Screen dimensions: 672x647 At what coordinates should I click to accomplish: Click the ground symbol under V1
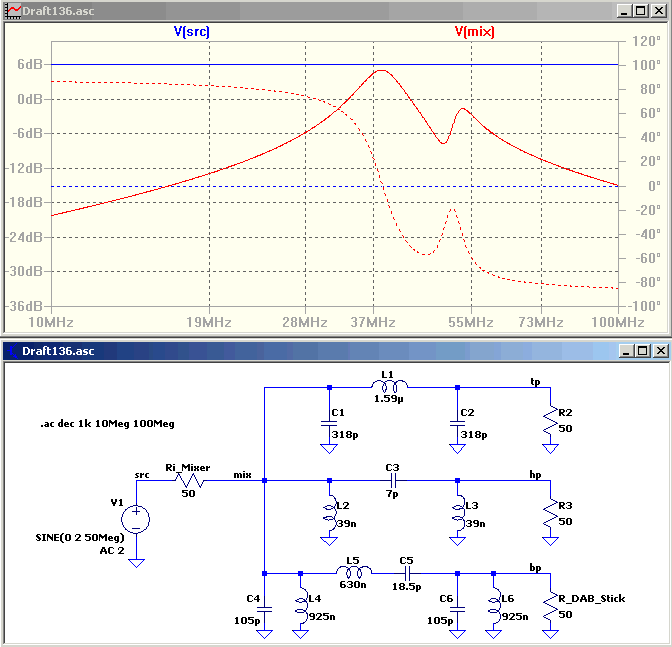(x=136, y=563)
